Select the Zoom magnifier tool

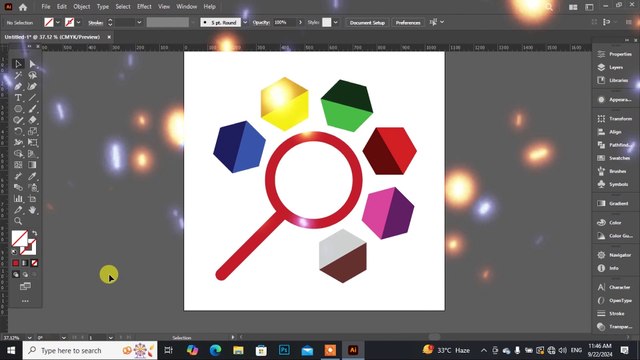tap(18, 221)
